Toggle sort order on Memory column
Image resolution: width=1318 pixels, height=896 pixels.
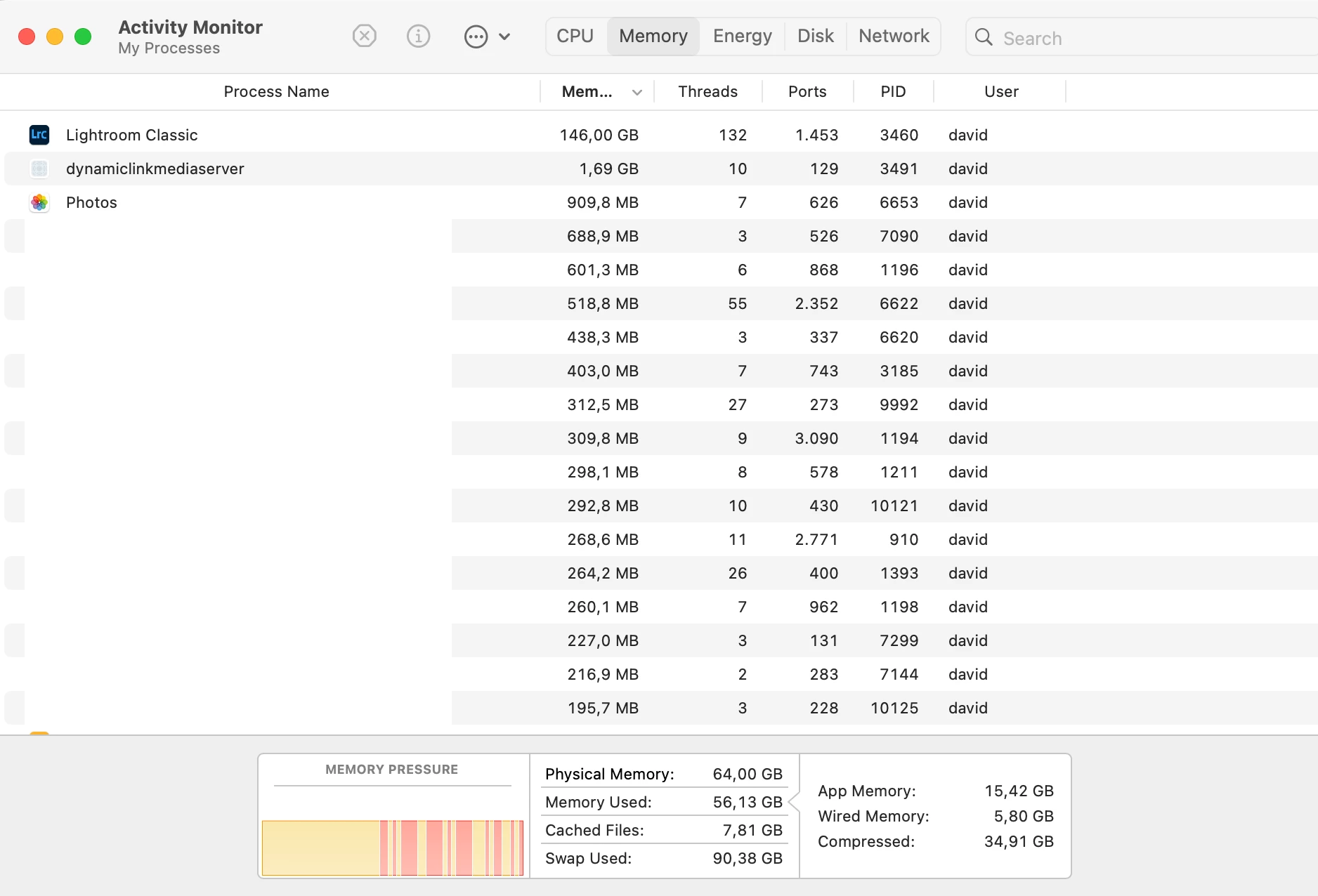point(597,91)
